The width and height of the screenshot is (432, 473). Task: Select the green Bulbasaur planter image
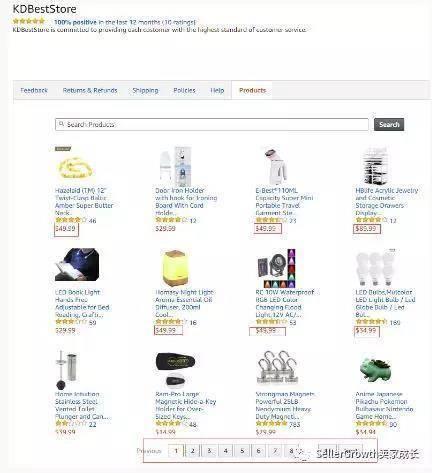(x=375, y=370)
